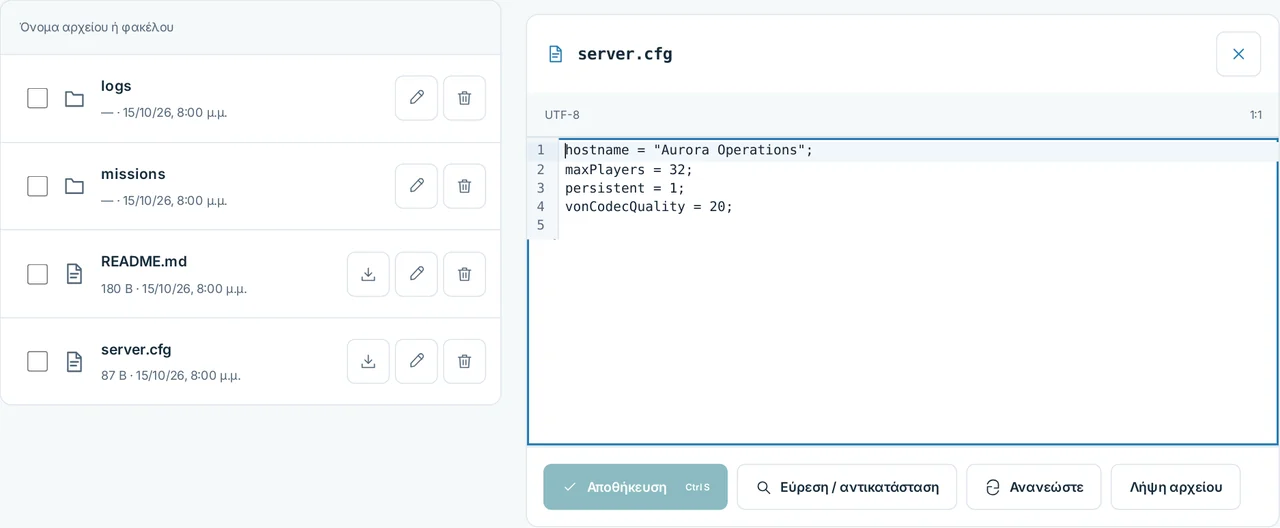Click the Λήψη αρχείου download button
1280x528 pixels.
[x=1175, y=487]
